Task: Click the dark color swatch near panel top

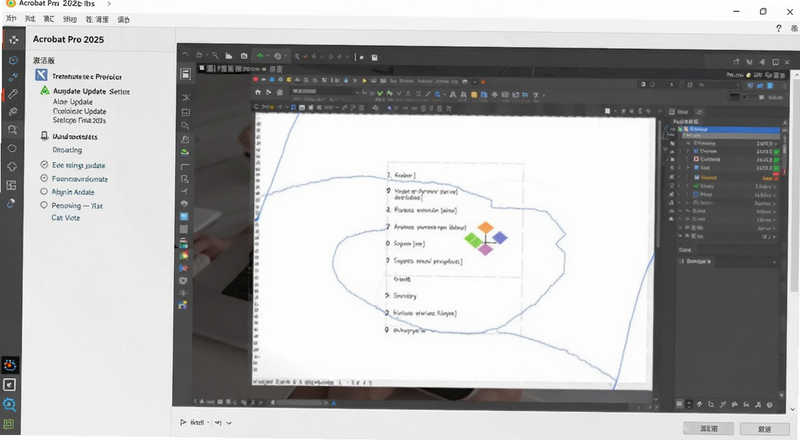Action: coord(734,96)
